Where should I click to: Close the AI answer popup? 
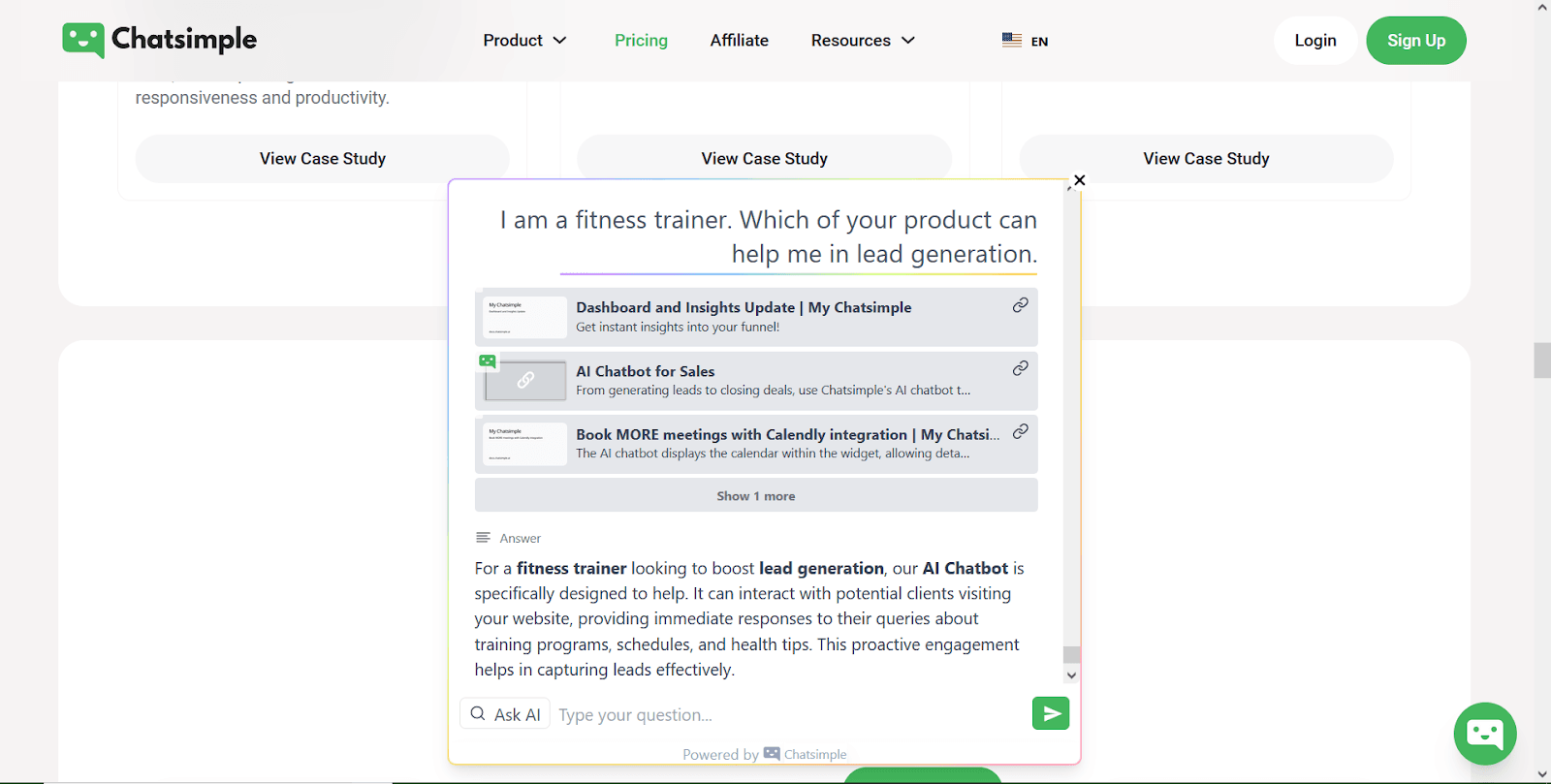[1079, 180]
